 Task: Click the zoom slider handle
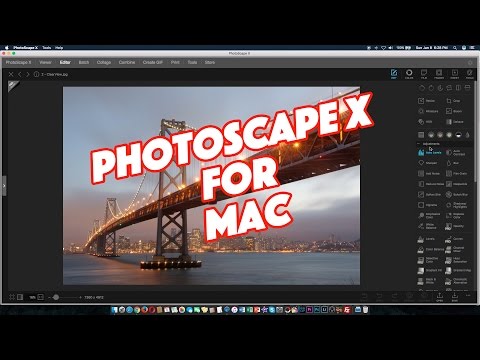click(x=56, y=297)
